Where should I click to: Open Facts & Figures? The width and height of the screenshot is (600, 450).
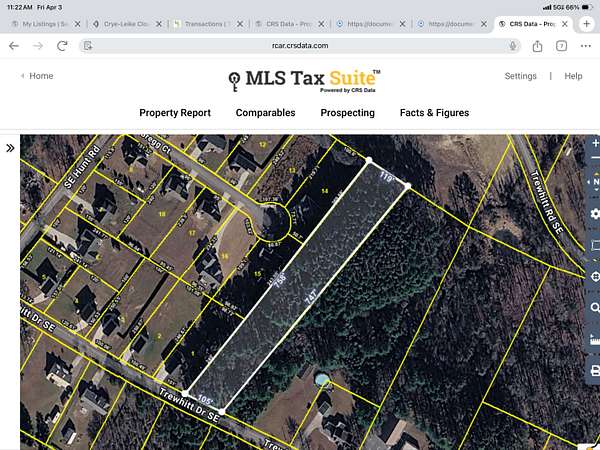coord(434,113)
